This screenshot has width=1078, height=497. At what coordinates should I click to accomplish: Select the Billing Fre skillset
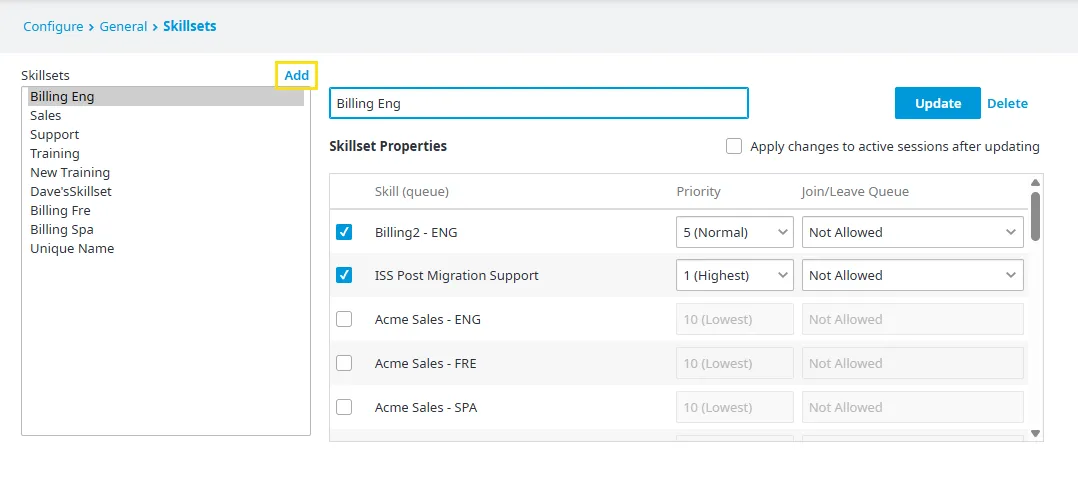point(166,210)
